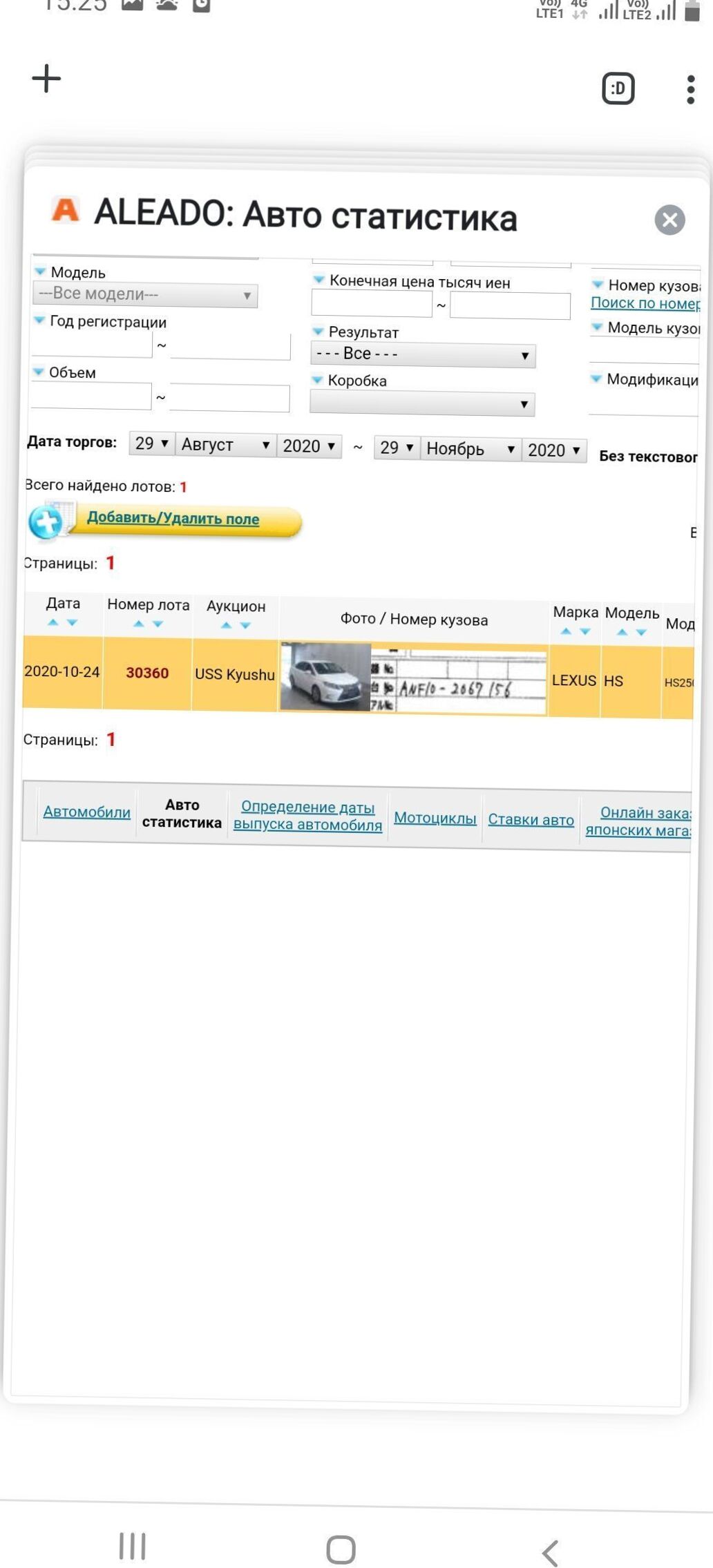Sort Марка column ascending arrow

click(x=566, y=631)
